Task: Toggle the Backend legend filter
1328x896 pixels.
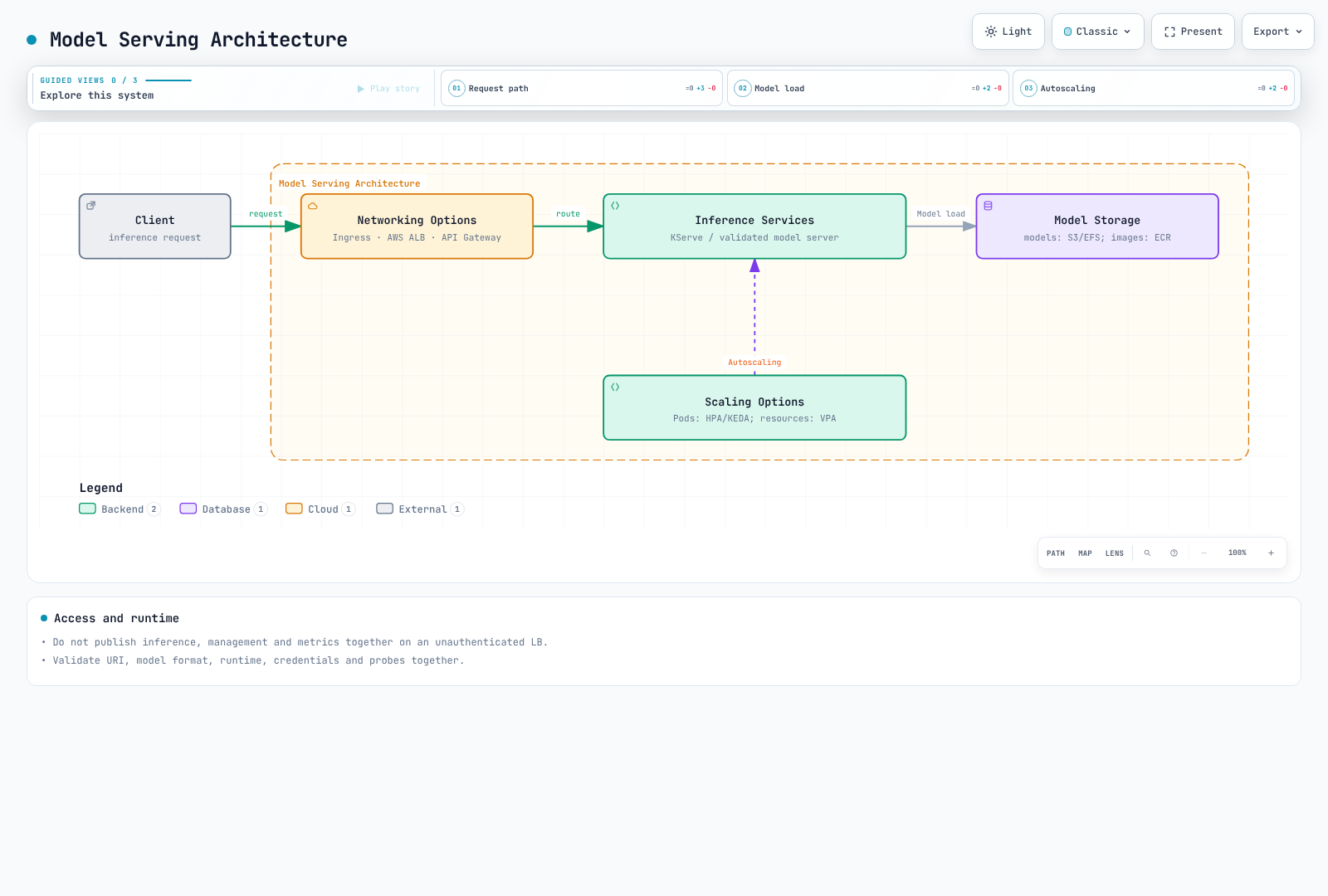Action: (x=120, y=509)
